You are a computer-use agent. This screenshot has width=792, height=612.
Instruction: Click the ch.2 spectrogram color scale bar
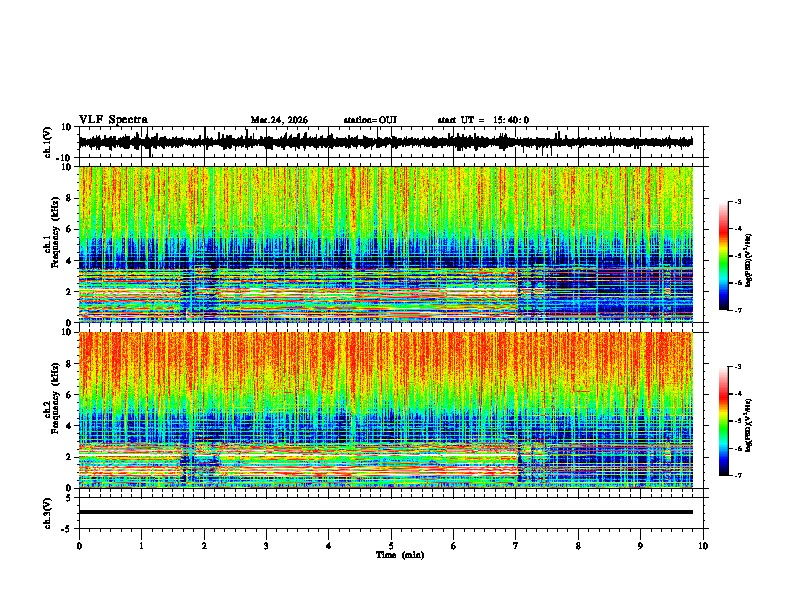click(724, 421)
